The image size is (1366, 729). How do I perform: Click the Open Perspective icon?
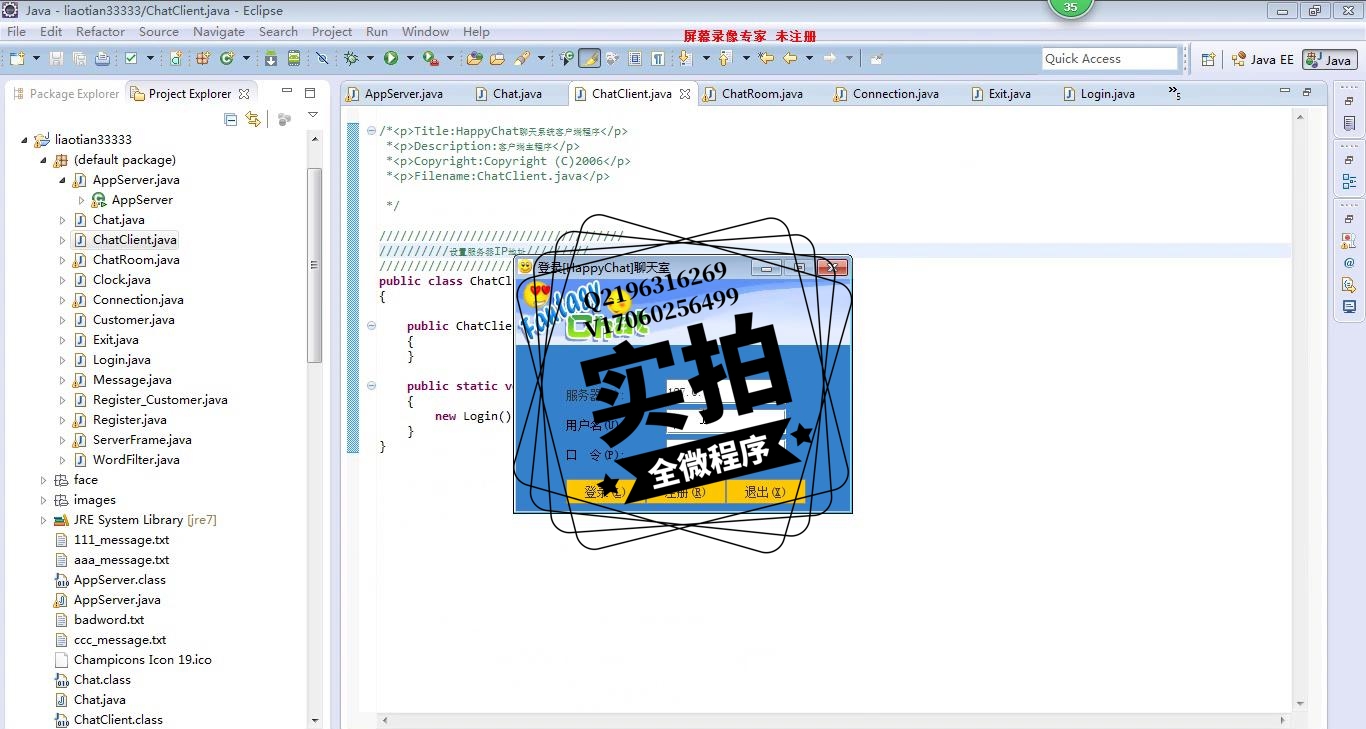pyautogui.click(x=1208, y=59)
